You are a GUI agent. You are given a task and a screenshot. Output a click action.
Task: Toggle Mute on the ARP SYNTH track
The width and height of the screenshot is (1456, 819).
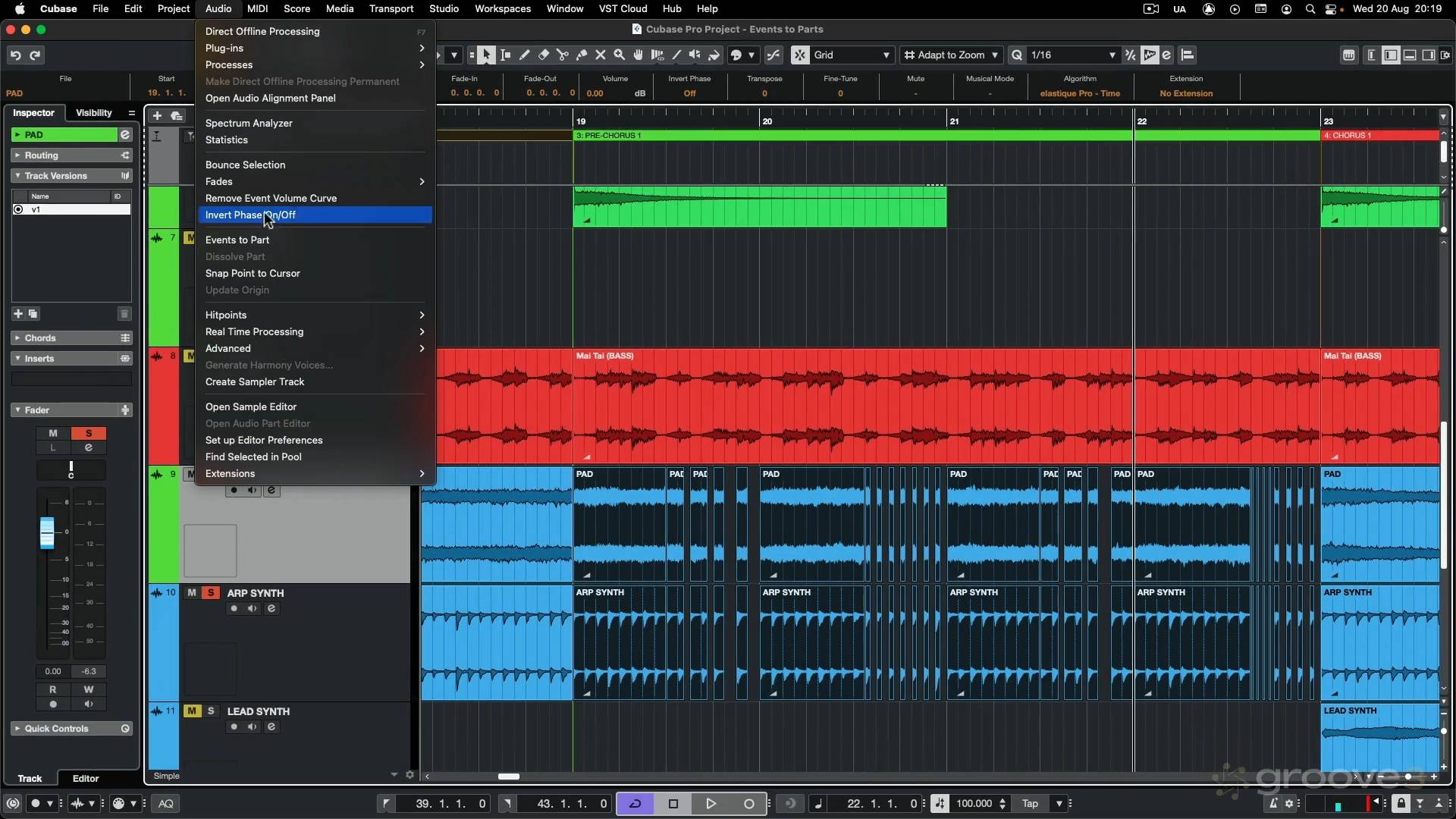[x=192, y=592]
